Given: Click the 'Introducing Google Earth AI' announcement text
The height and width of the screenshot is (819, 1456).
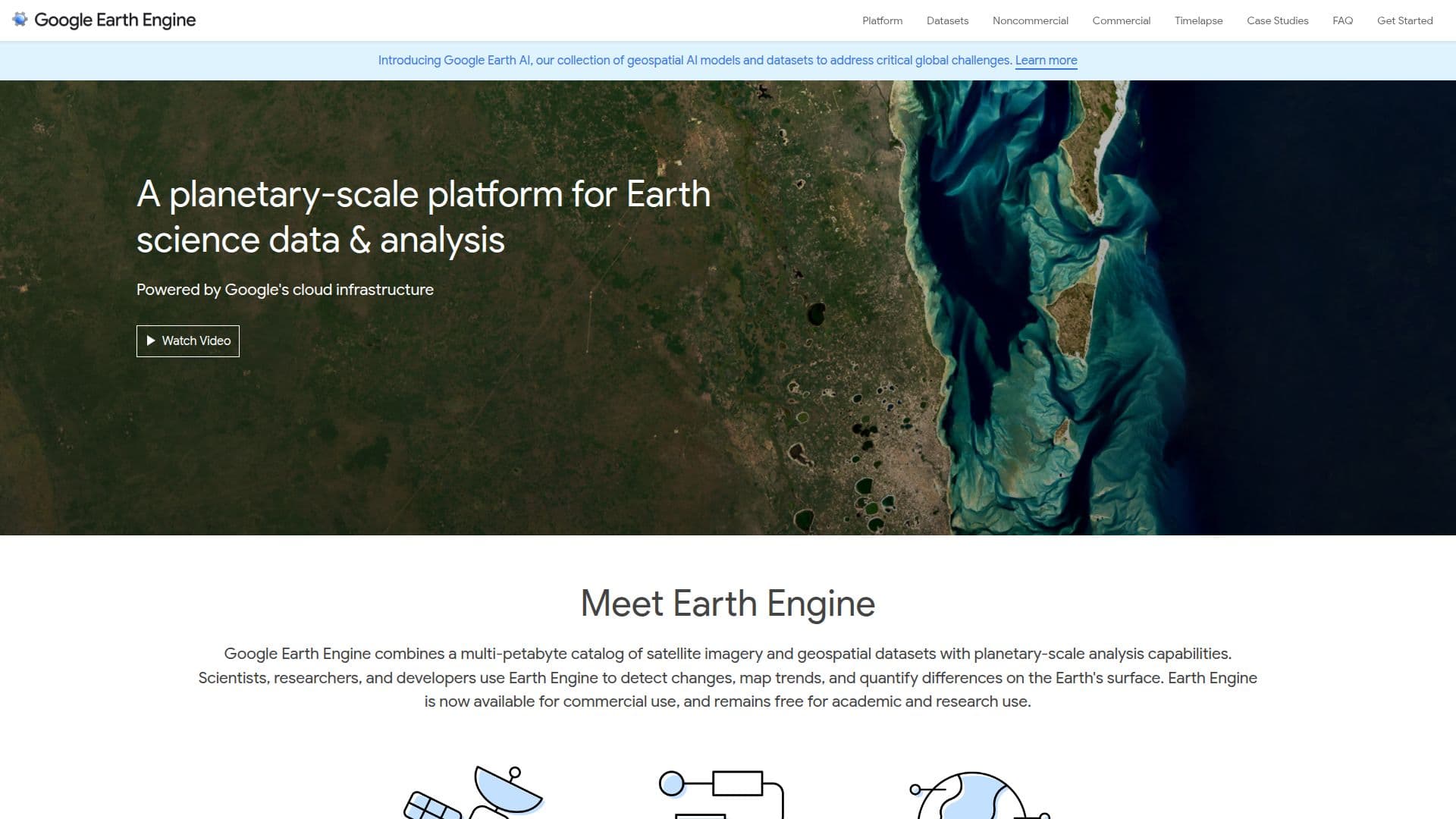Looking at the screenshot, I should click(695, 60).
